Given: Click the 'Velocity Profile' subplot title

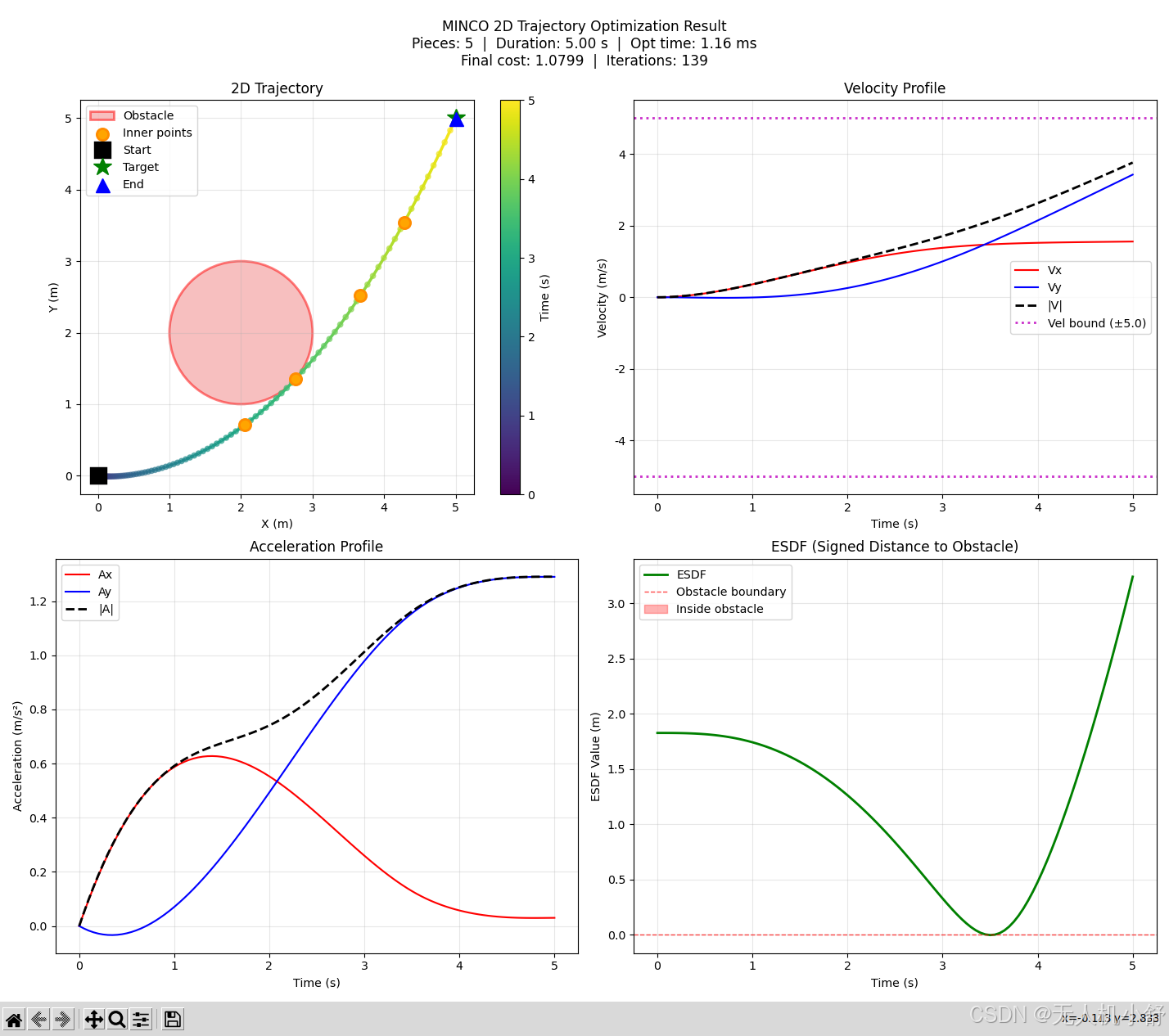Looking at the screenshot, I should point(895,88).
